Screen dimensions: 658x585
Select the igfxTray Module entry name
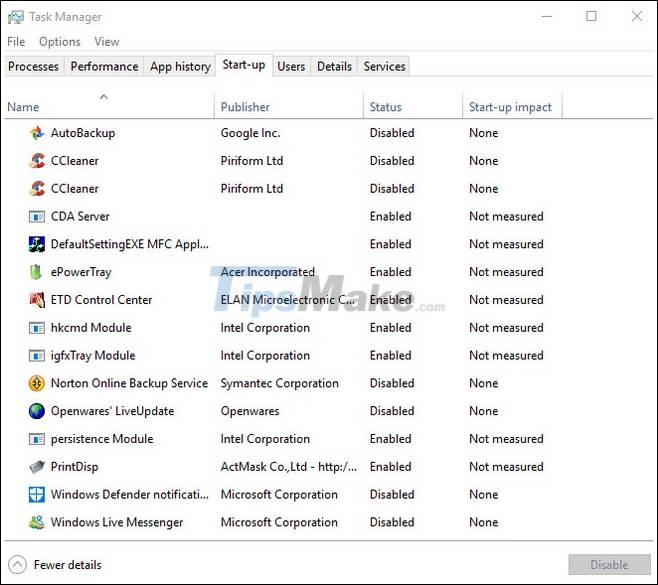(93, 355)
